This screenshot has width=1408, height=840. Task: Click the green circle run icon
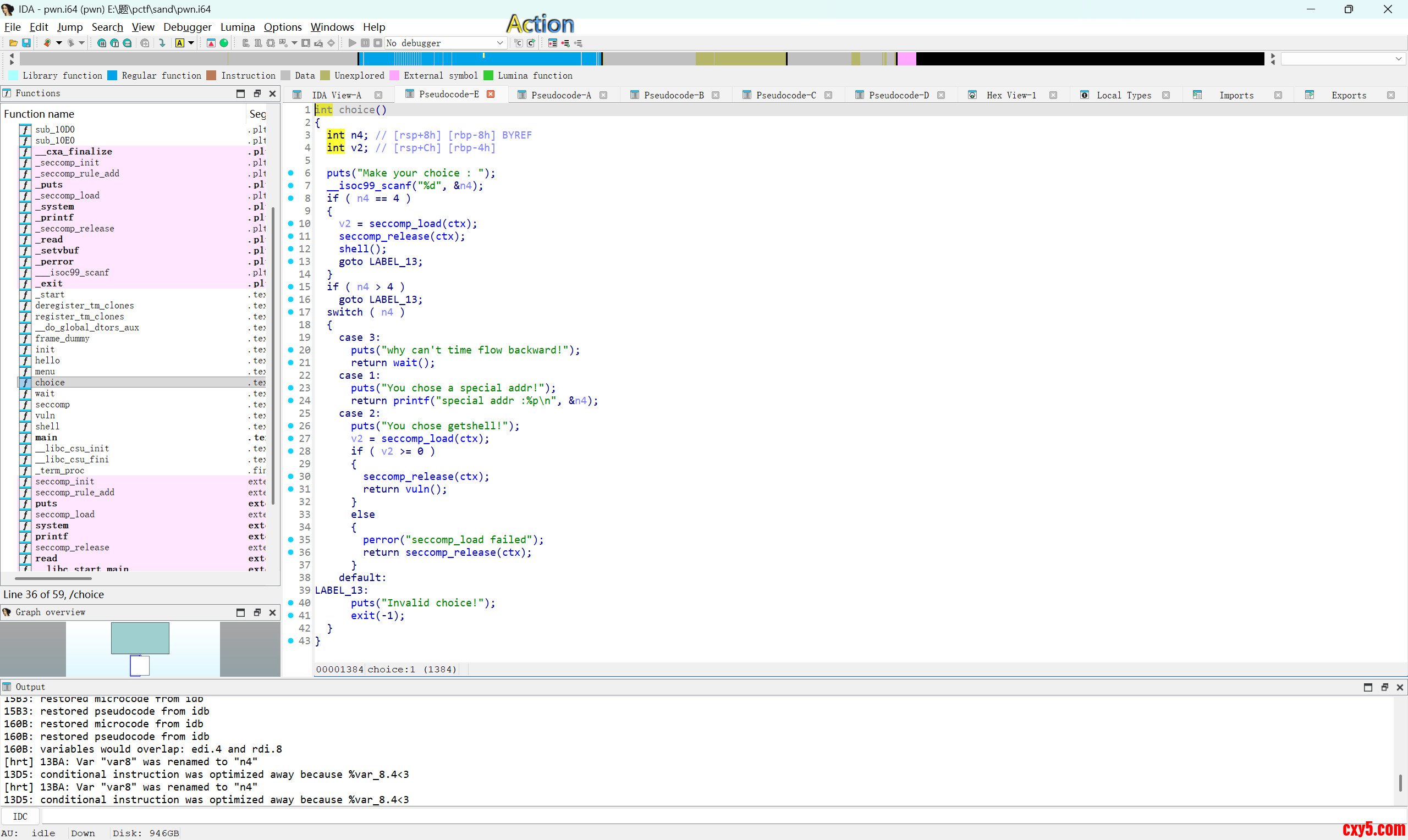pyautogui.click(x=224, y=43)
